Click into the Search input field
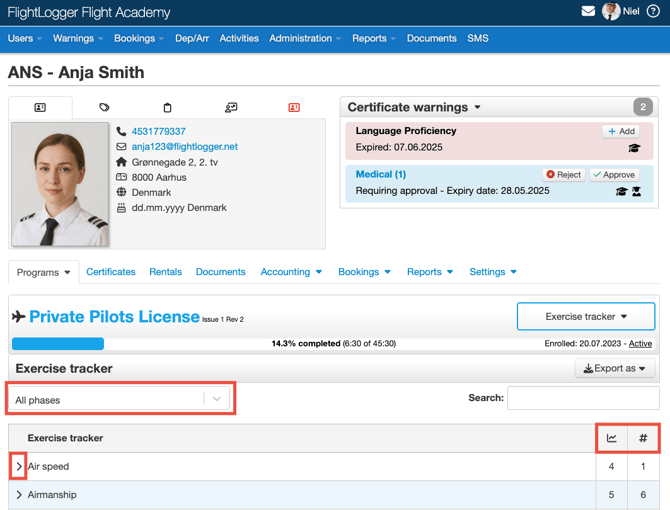This screenshot has height=510, width=670. click(x=583, y=398)
